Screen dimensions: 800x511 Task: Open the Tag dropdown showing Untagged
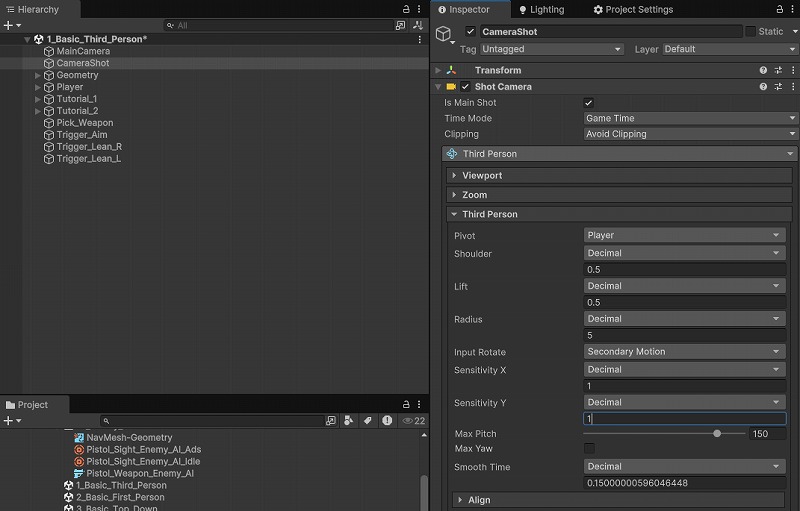(552, 49)
